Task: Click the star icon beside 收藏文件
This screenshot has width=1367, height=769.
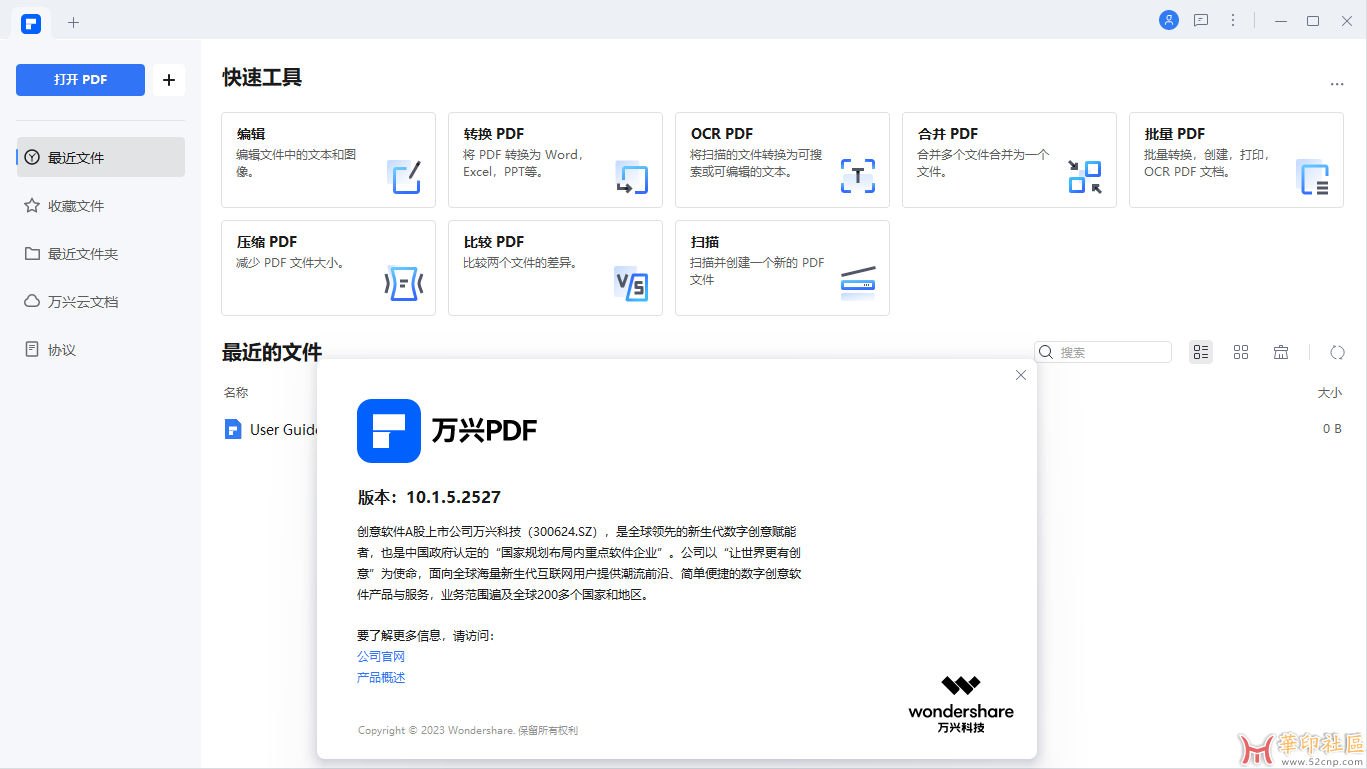Action: point(32,205)
